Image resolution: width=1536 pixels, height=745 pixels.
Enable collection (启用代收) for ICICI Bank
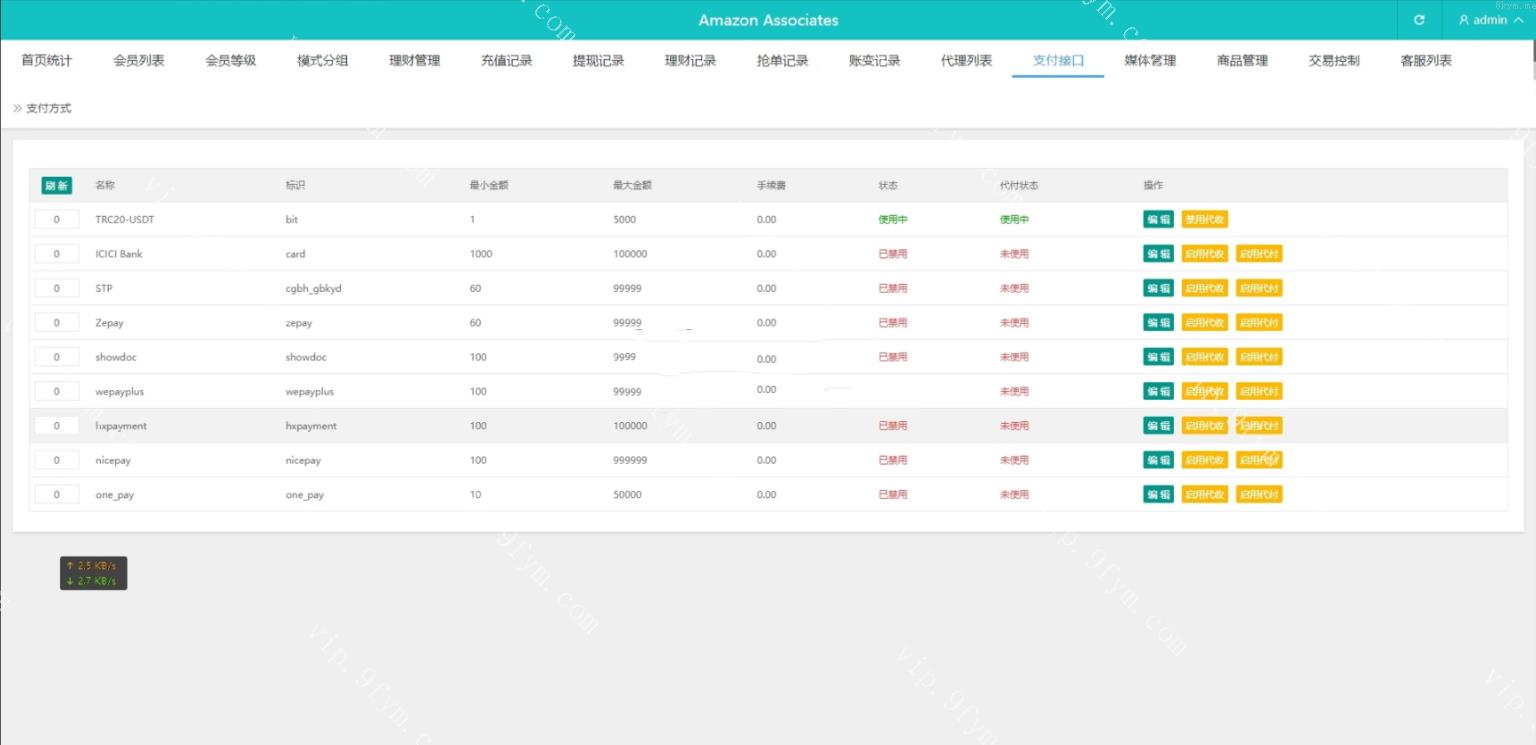click(1204, 253)
